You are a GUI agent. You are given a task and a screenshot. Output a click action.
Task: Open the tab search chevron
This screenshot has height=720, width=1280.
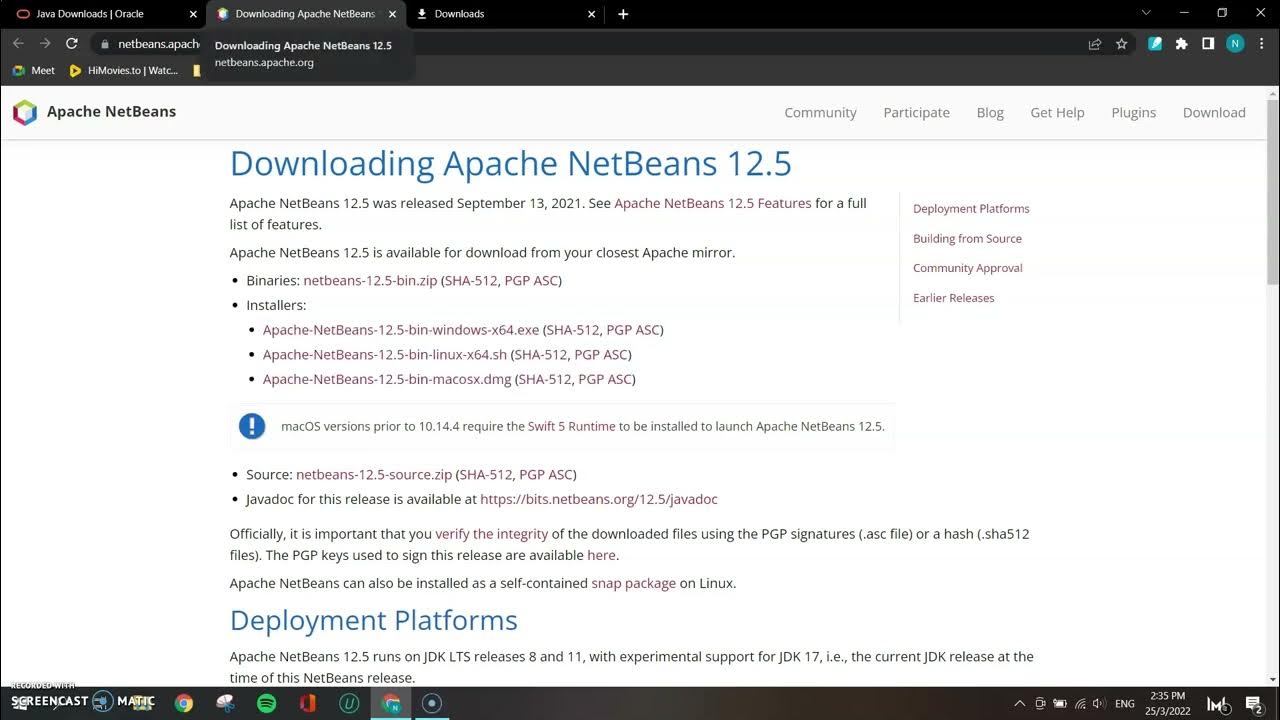tap(1147, 13)
